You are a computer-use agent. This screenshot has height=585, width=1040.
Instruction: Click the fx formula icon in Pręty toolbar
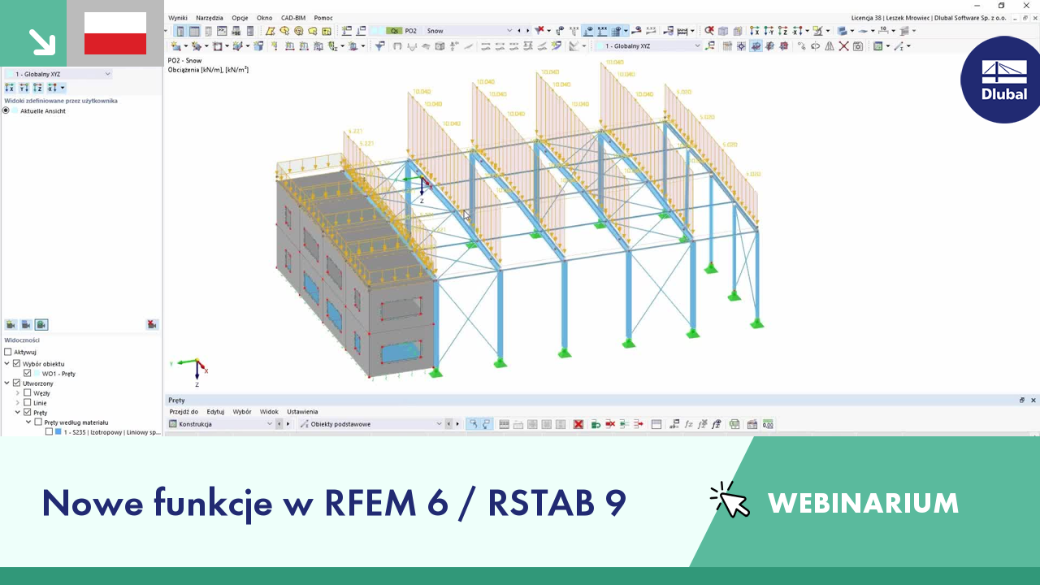(688, 424)
